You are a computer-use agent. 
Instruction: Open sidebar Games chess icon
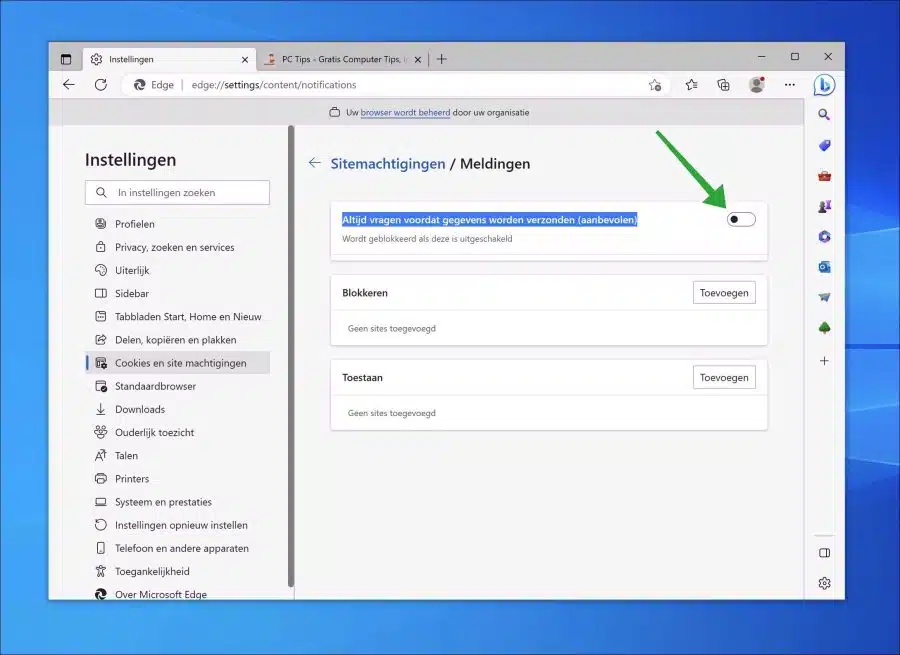point(824,206)
